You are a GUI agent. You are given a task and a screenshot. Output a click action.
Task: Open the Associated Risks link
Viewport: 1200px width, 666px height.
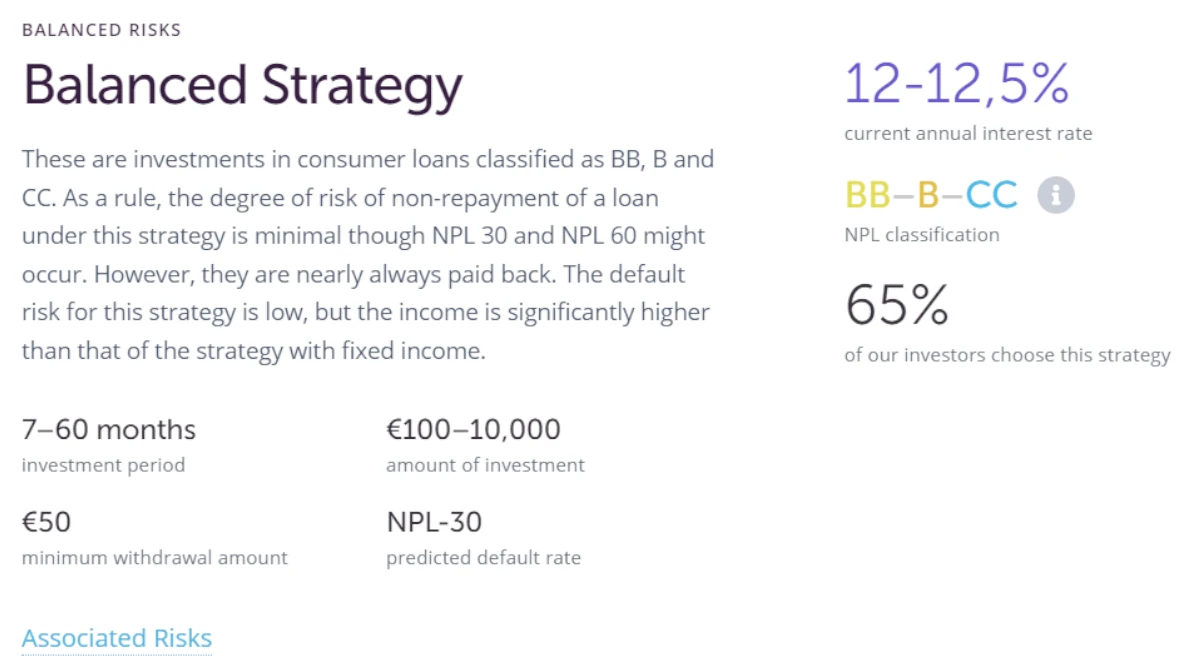pos(117,638)
